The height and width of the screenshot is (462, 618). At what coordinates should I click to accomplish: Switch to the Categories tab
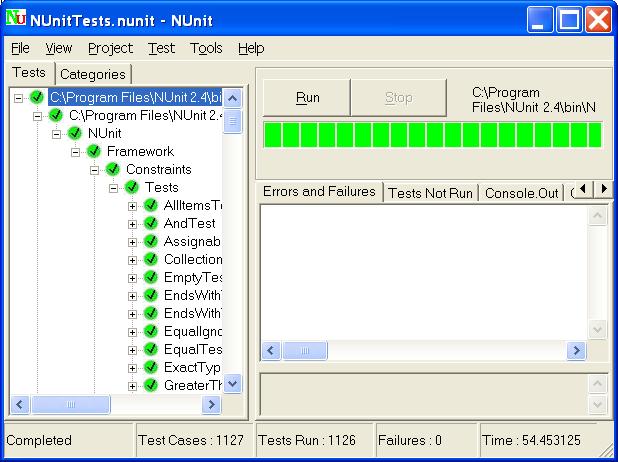click(x=92, y=74)
